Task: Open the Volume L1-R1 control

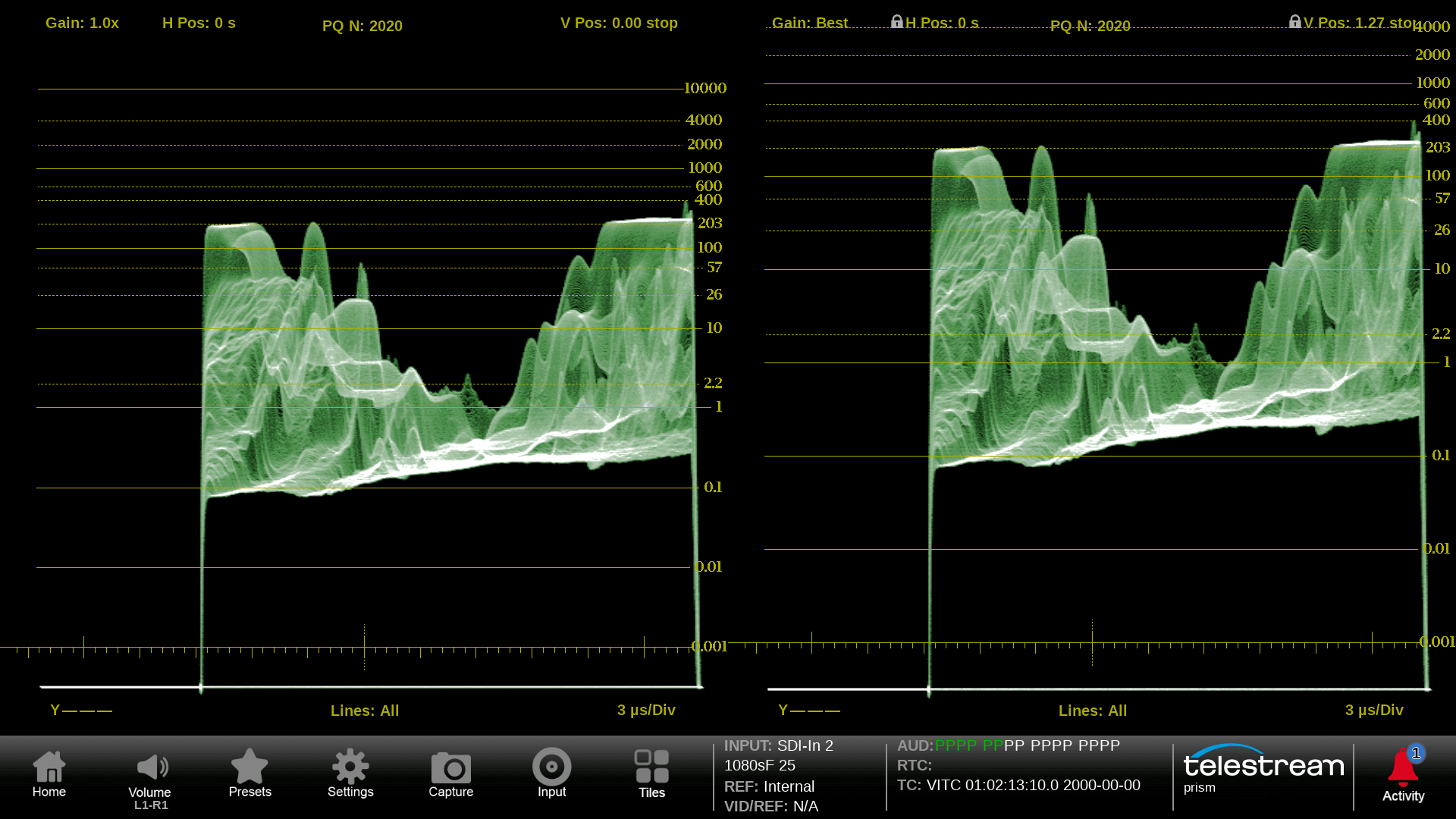Action: [x=150, y=775]
